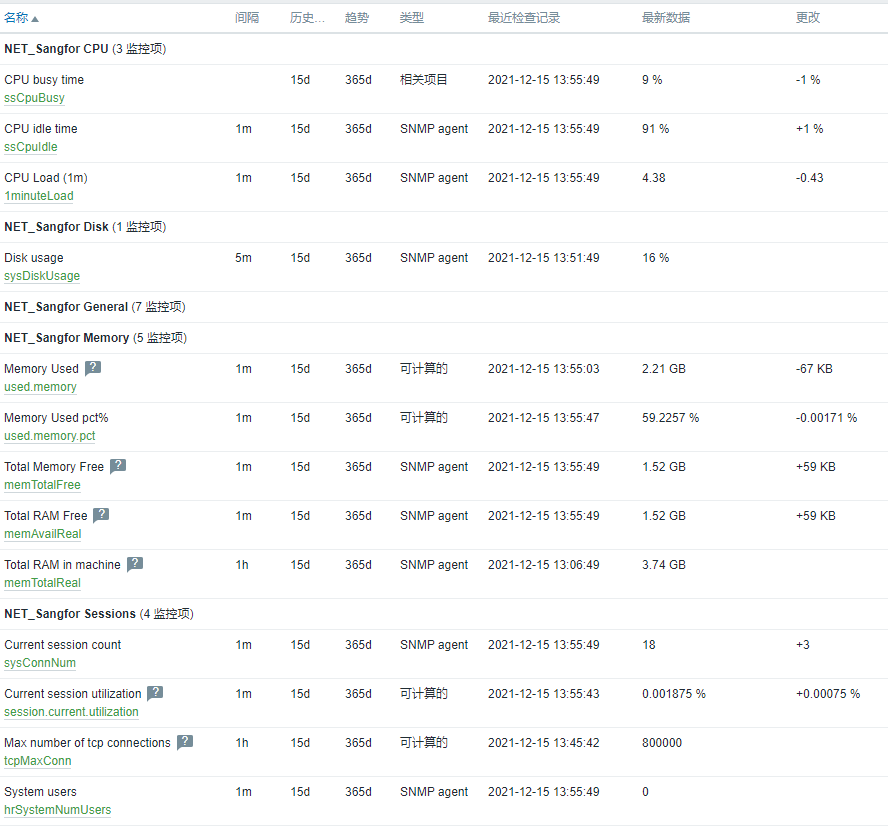Open the used.memory.pct link
The width and height of the screenshot is (888, 835).
[x=50, y=436]
